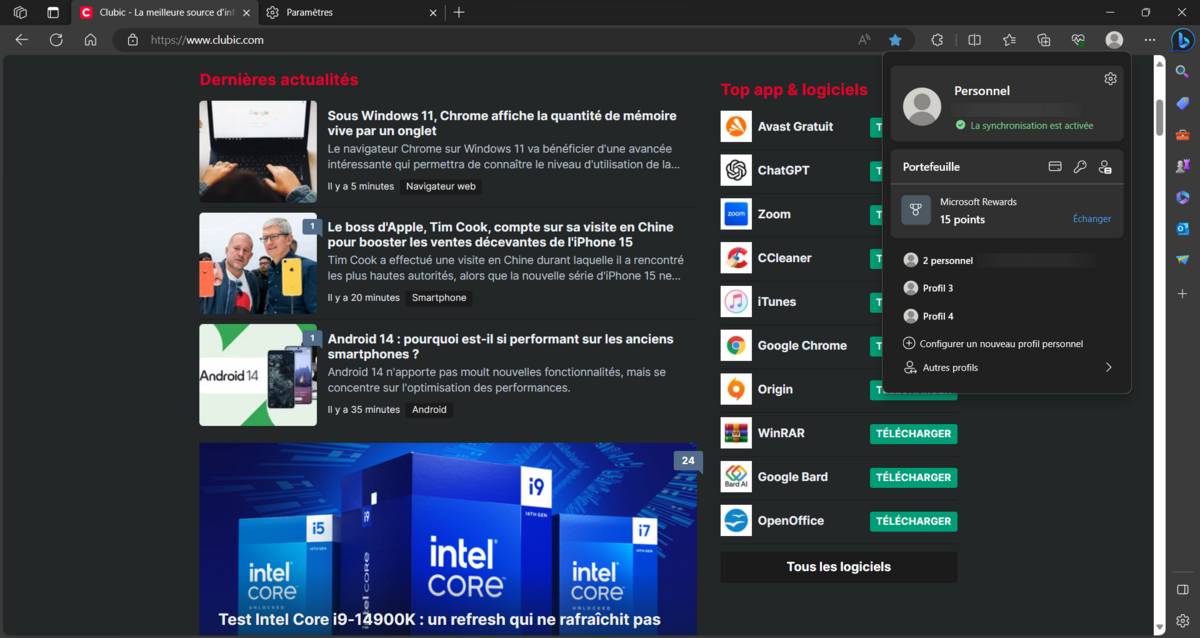Go to the Home page icon

(x=90, y=40)
